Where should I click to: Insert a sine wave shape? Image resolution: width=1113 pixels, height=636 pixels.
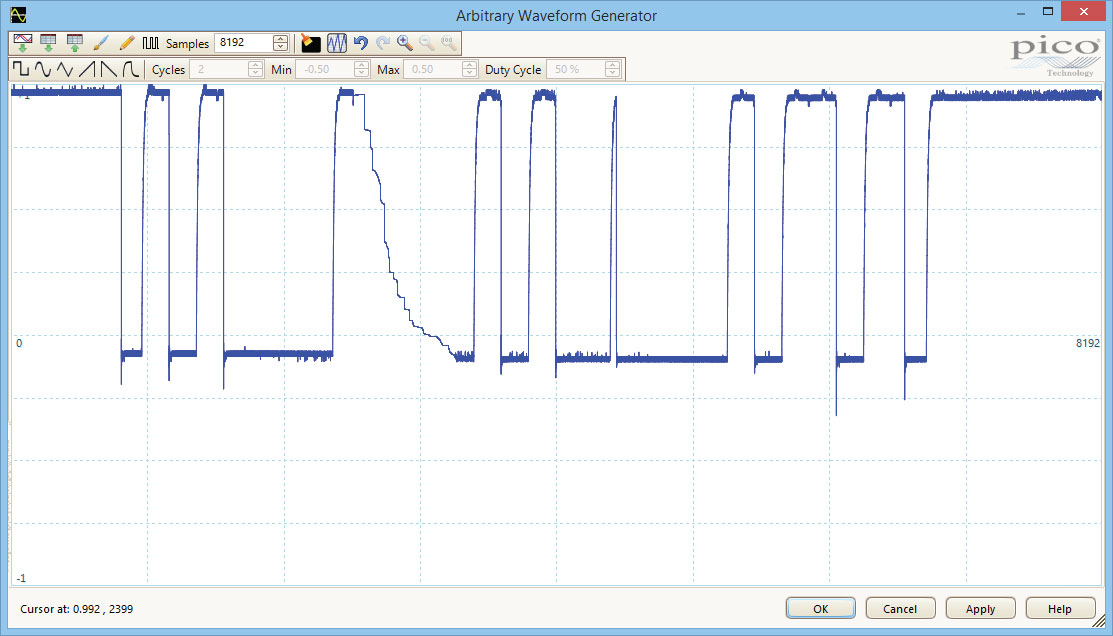click(x=43, y=69)
